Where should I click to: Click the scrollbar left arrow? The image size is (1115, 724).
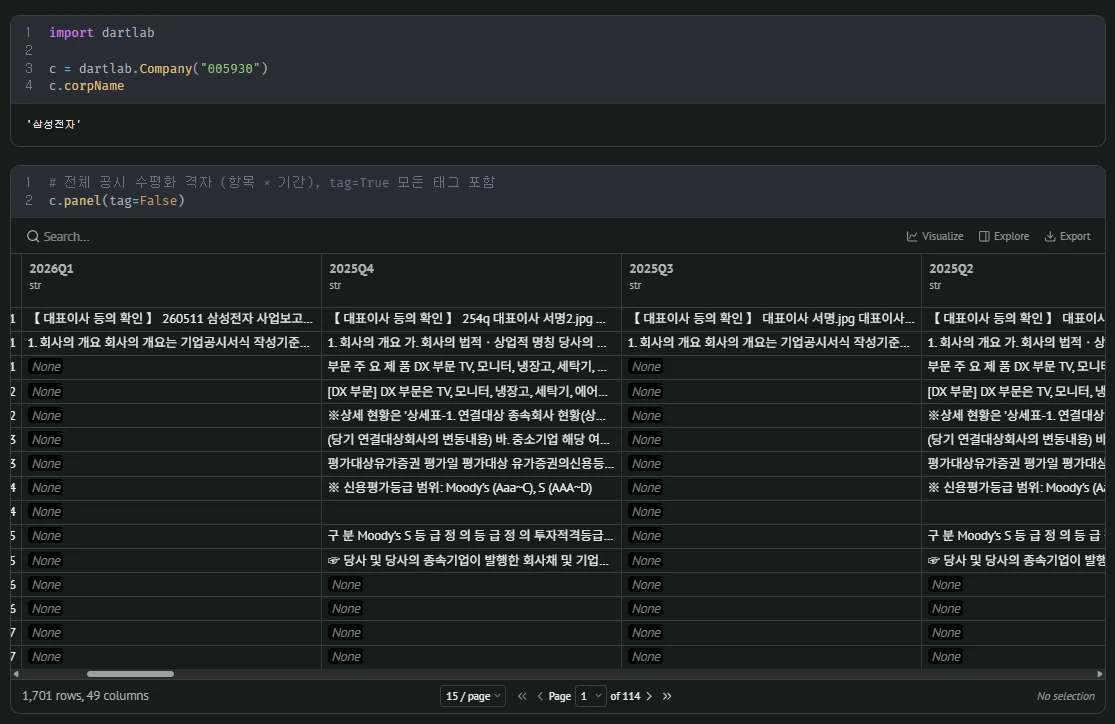pyautogui.click(x=16, y=674)
